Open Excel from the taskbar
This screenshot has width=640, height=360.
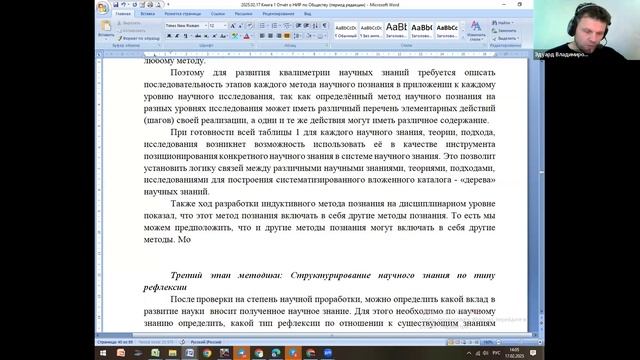click(x=155, y=353)
